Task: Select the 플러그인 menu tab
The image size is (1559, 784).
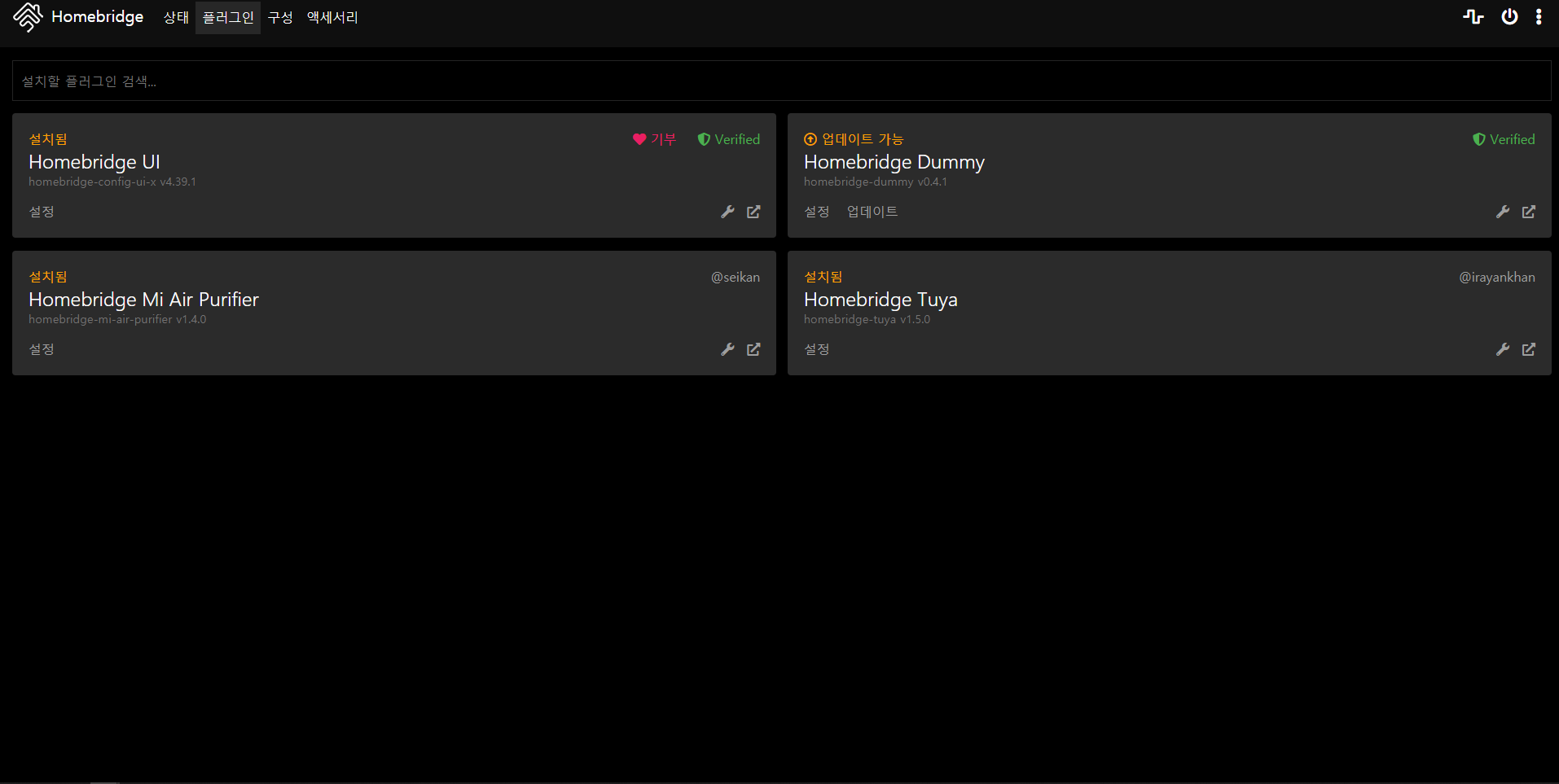Action: pyautogui.click(x=228, y=17)
